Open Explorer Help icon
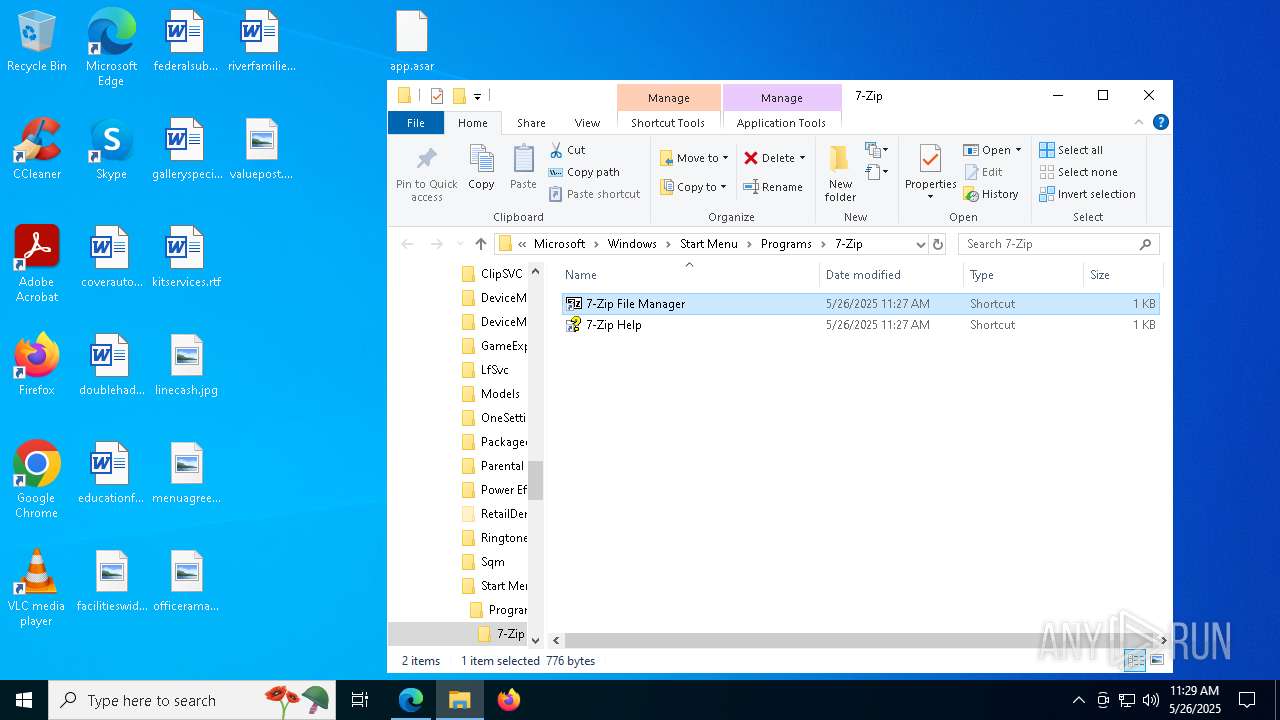Screen dimensions: 1280x720 coord(1160,122)
